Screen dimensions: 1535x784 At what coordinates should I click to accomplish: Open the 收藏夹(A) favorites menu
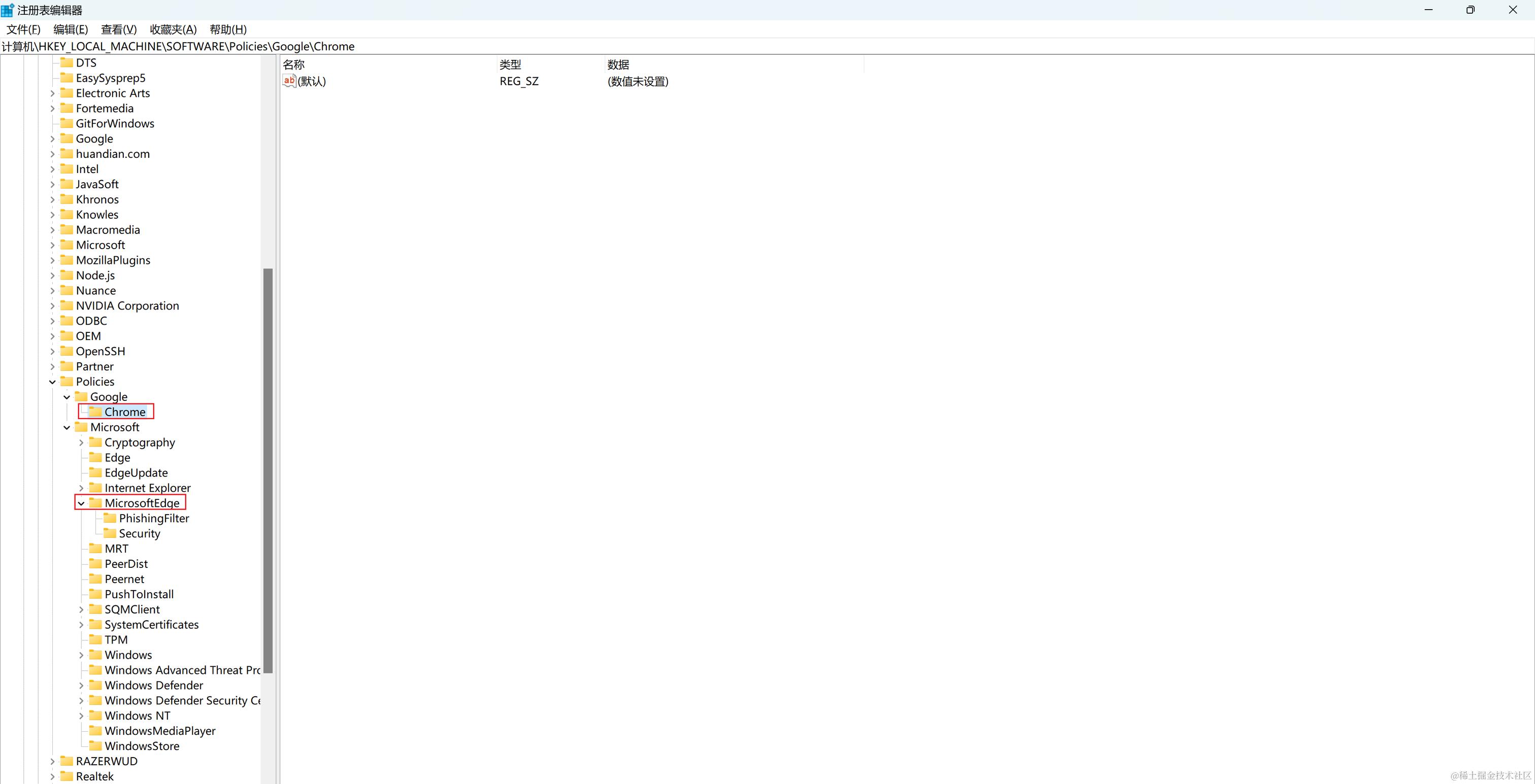pos(173,29)
